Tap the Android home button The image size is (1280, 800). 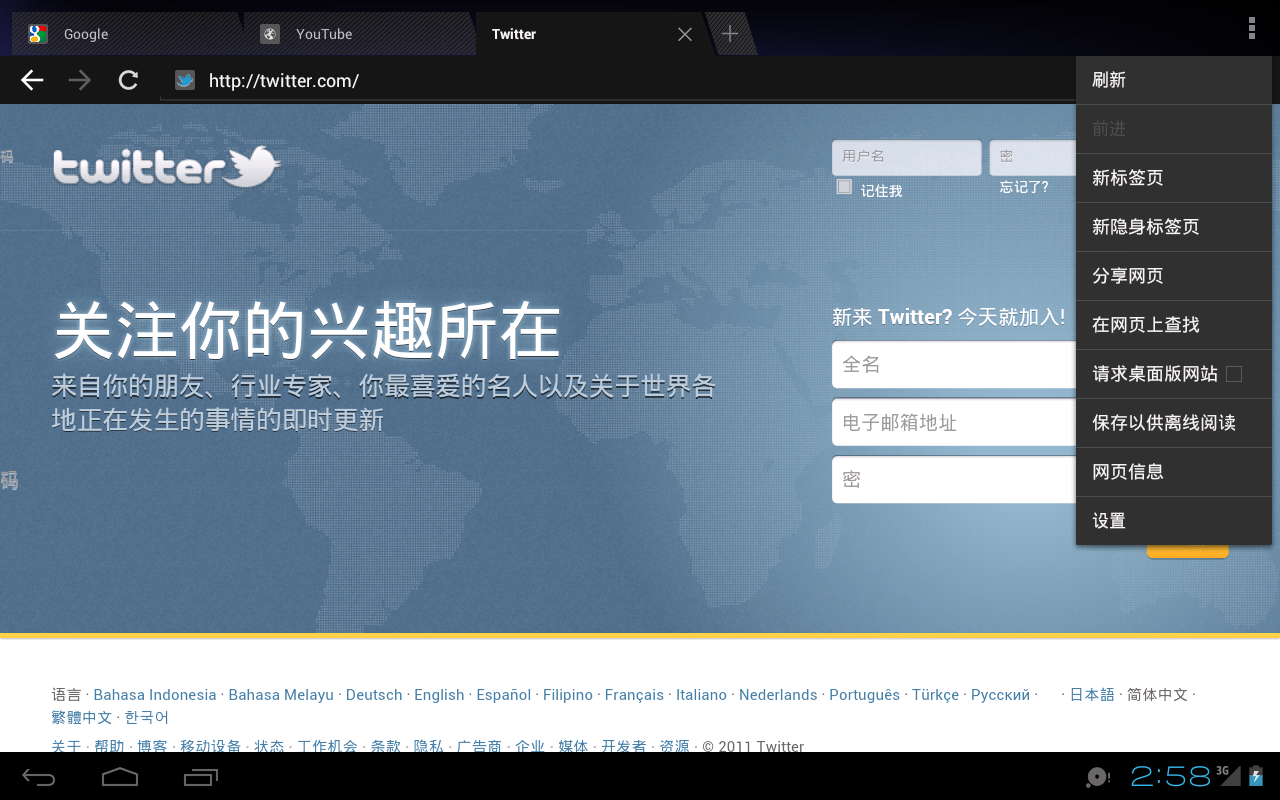[x=120, y=776]
